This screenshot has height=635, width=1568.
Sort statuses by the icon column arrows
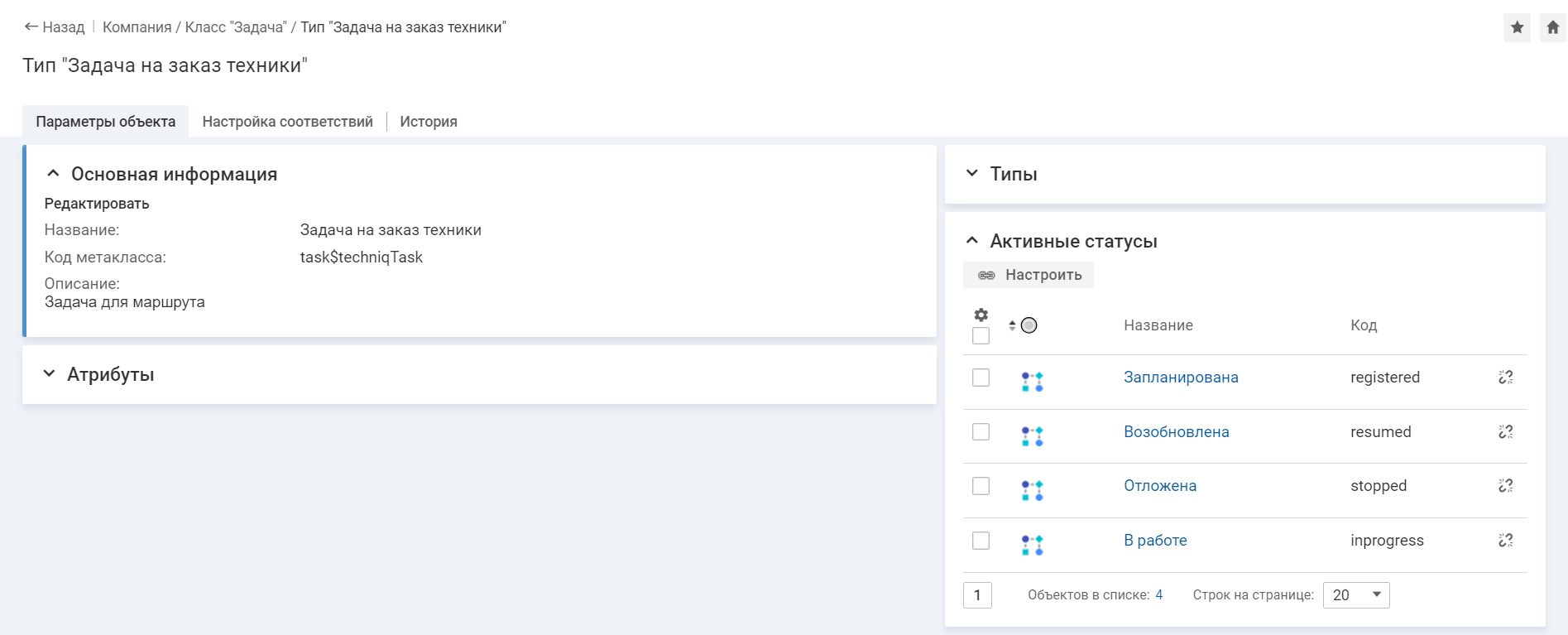1012,325
